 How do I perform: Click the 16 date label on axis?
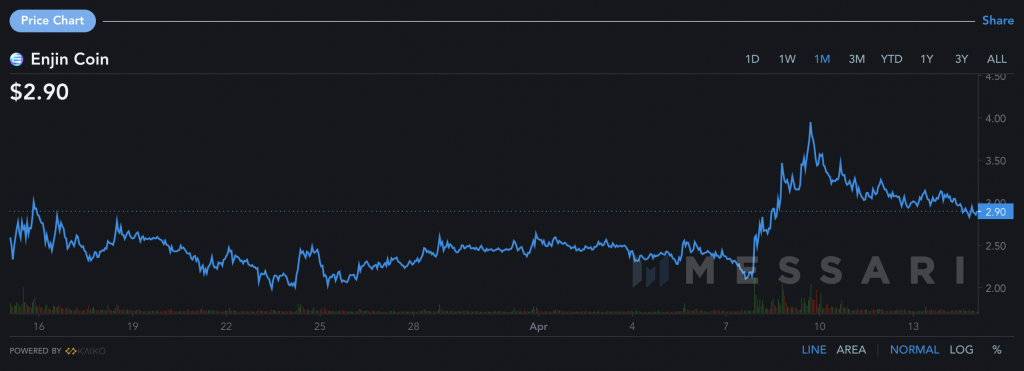tap(39, 326)
